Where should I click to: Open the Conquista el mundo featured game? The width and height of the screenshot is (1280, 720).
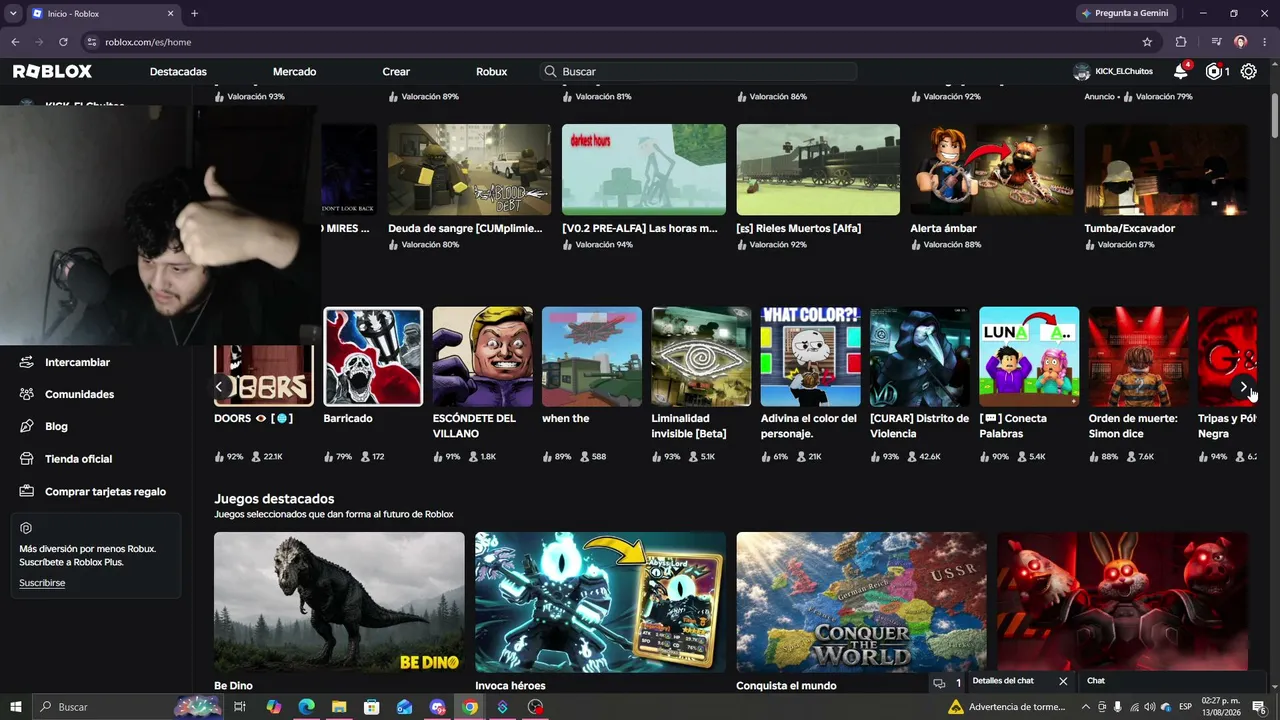tap(861, 601)
